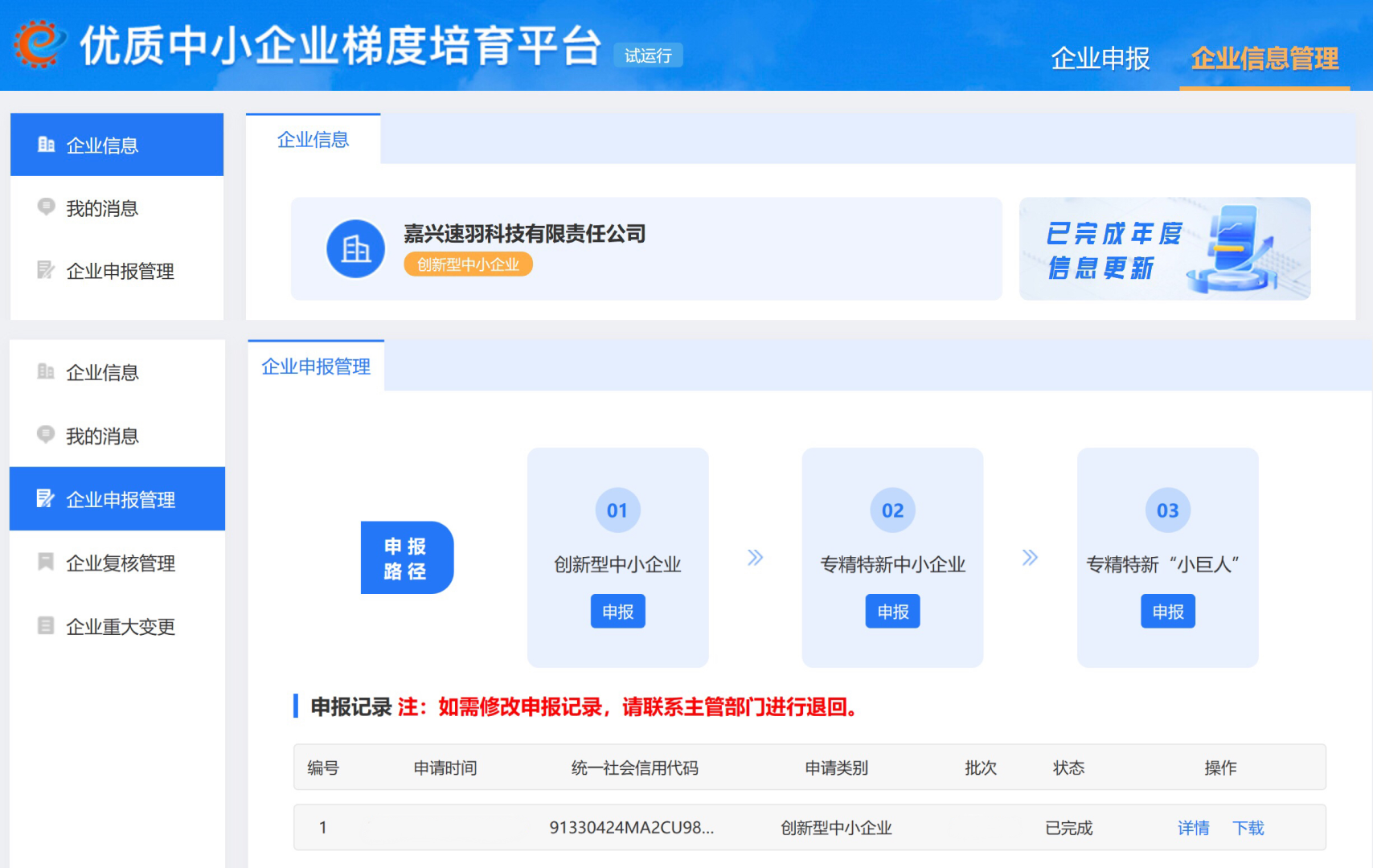Click the 申报记录 section heading
This screenshot has width=1373, height=868.
pyautogui.click(x=351, y=707)
